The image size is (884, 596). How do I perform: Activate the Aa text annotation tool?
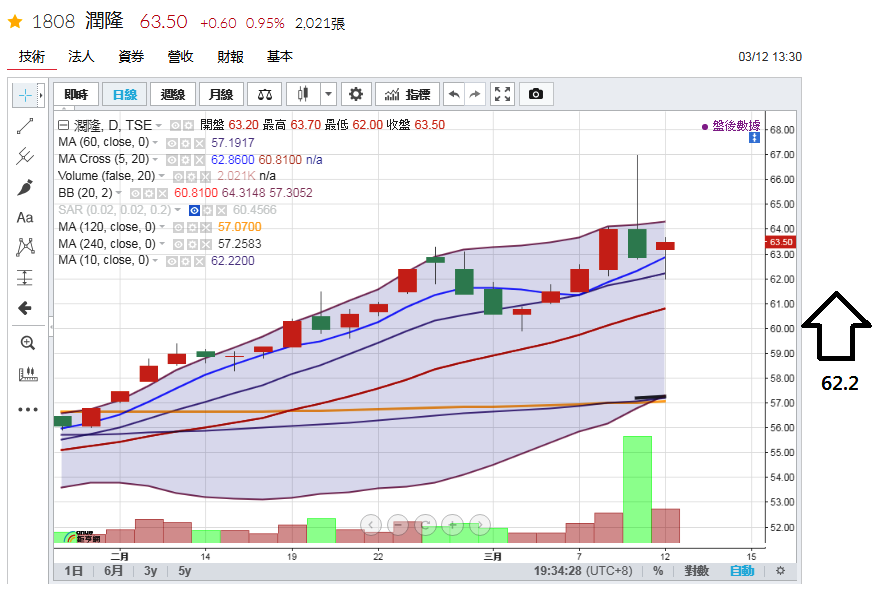(x=25, y=218)
